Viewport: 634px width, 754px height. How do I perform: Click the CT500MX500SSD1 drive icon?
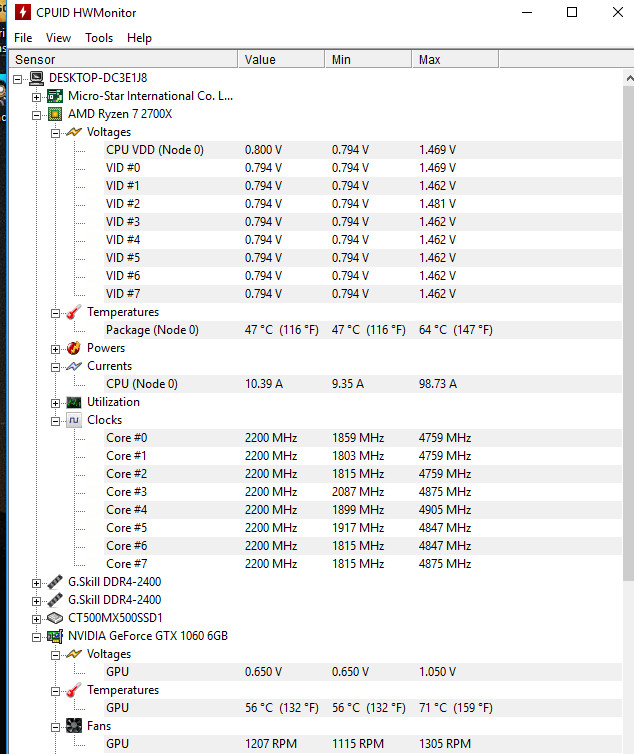click(x=55, y=618)
